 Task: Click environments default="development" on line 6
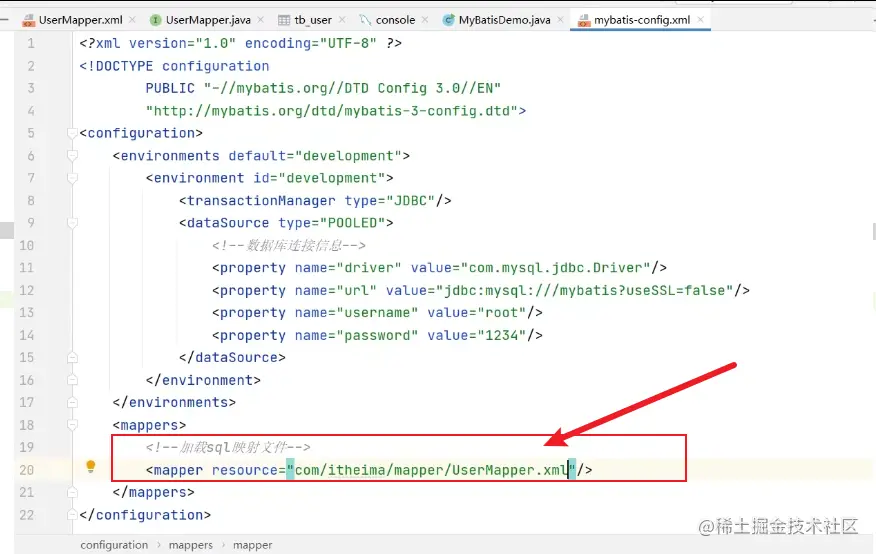click(261, 155)
